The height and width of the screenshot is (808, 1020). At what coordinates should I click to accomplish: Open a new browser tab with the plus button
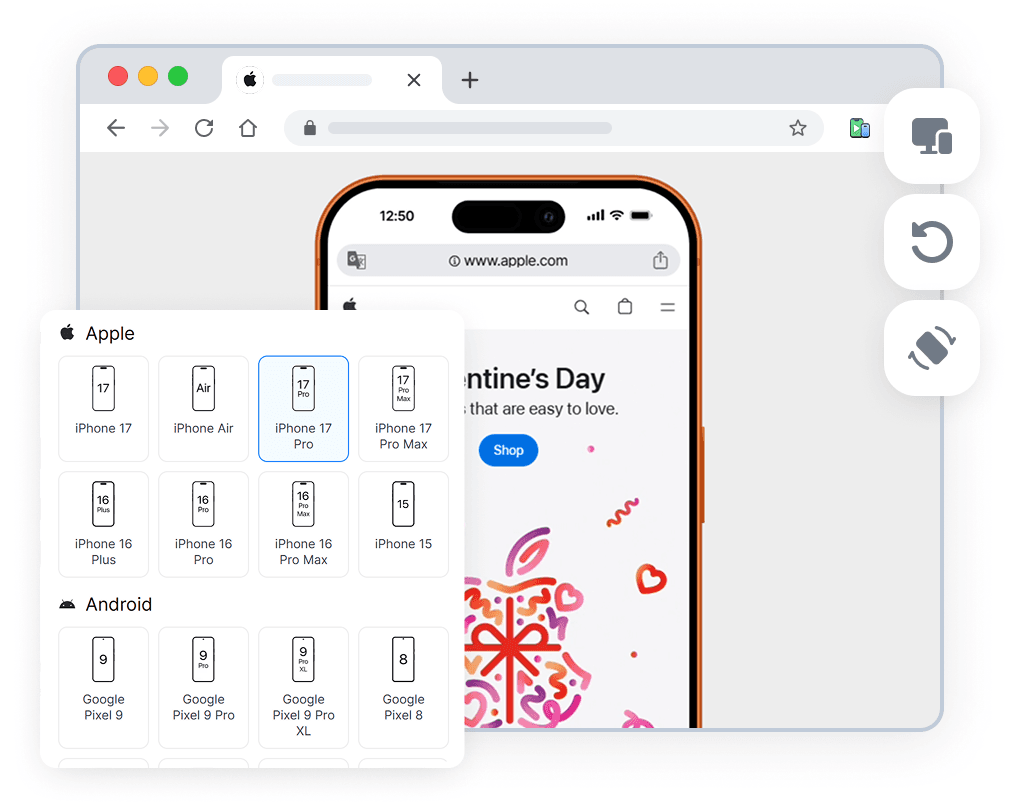point(469,80)
